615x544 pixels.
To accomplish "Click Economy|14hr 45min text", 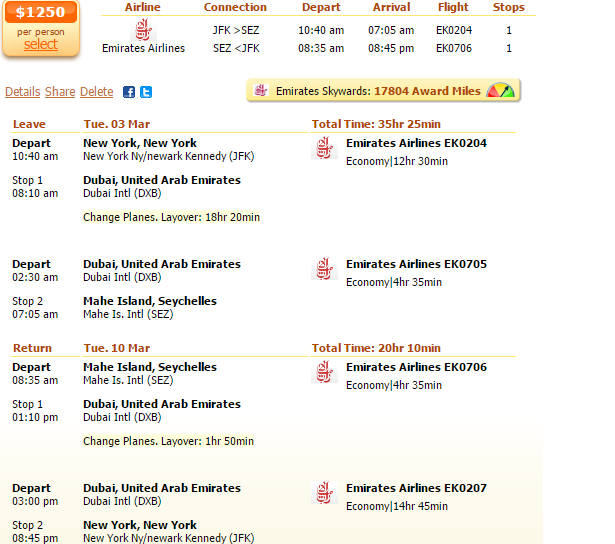I will (397, 506).
